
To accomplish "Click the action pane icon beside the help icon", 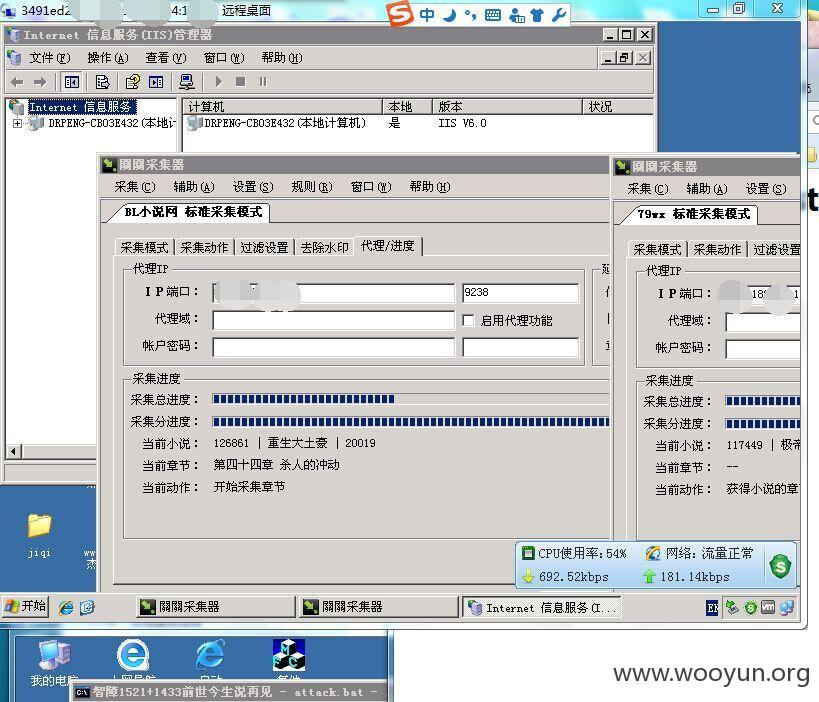I will tap(156, 82).
